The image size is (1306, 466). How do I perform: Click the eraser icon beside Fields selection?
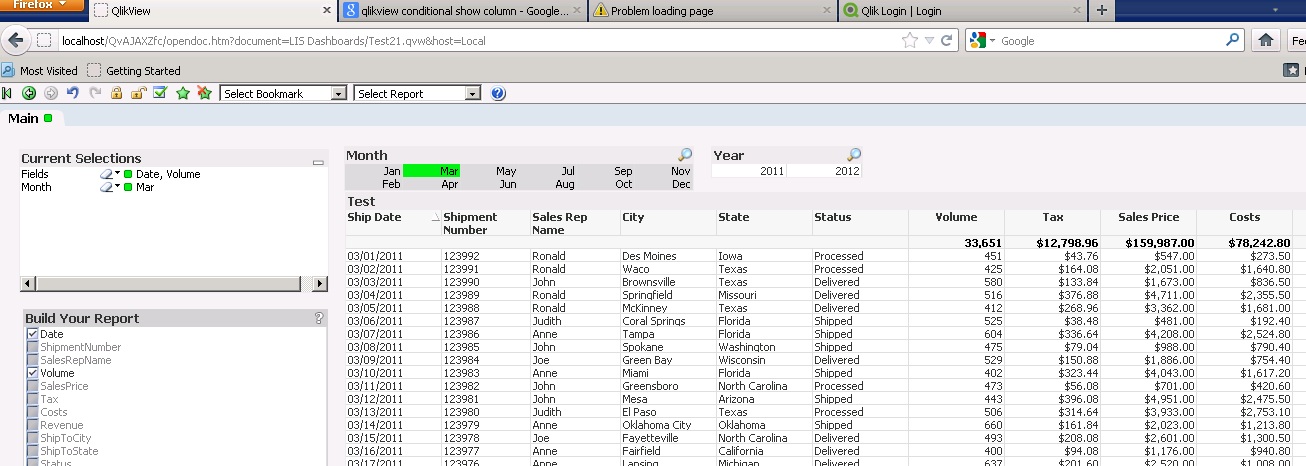pyautogui.click(x=105, y=174)
